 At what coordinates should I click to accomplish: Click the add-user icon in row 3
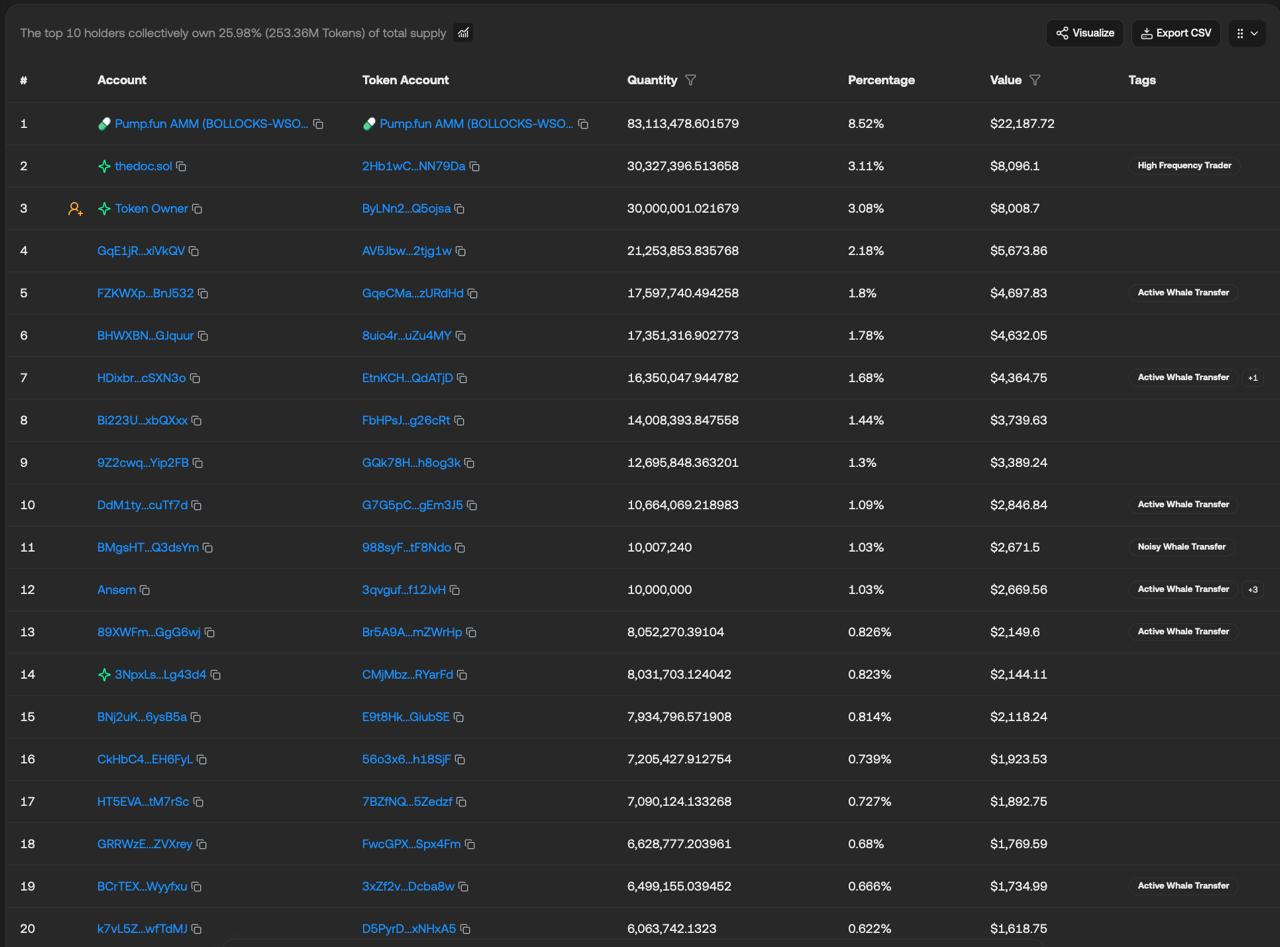(75, 209)
